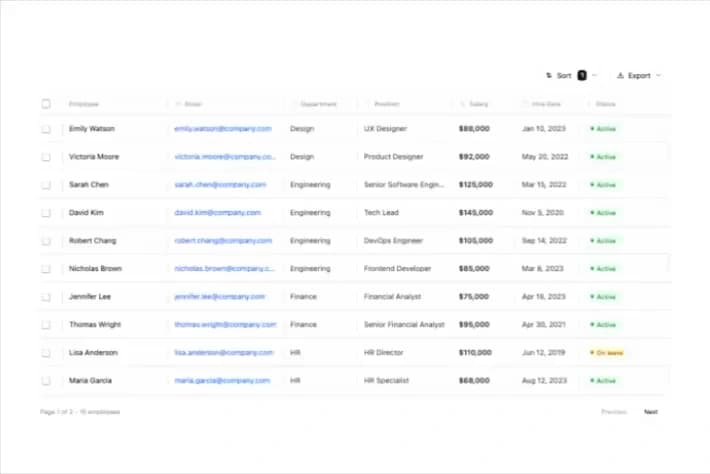Tick the checkbox for Sarah Chen

click(46, 185)
